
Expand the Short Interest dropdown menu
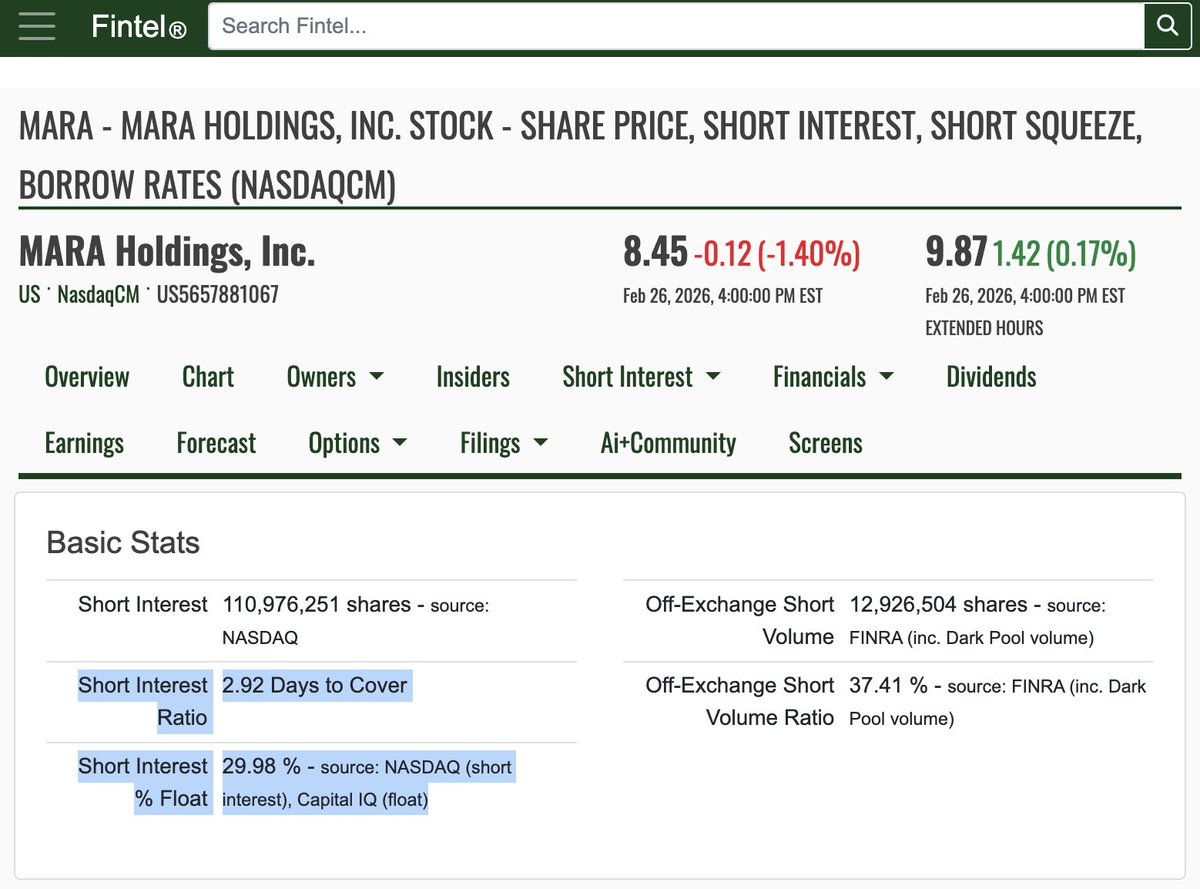point(641,377)
